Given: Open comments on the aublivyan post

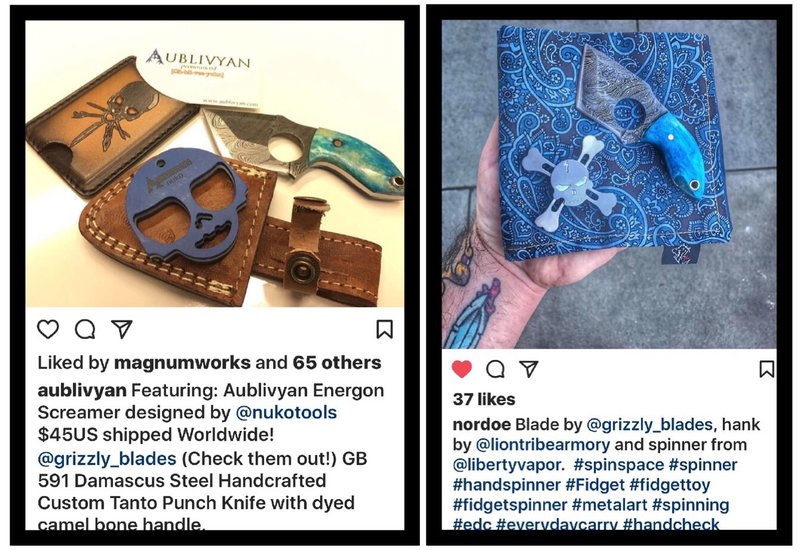Looking at the screenshot, I should (85, 329).
